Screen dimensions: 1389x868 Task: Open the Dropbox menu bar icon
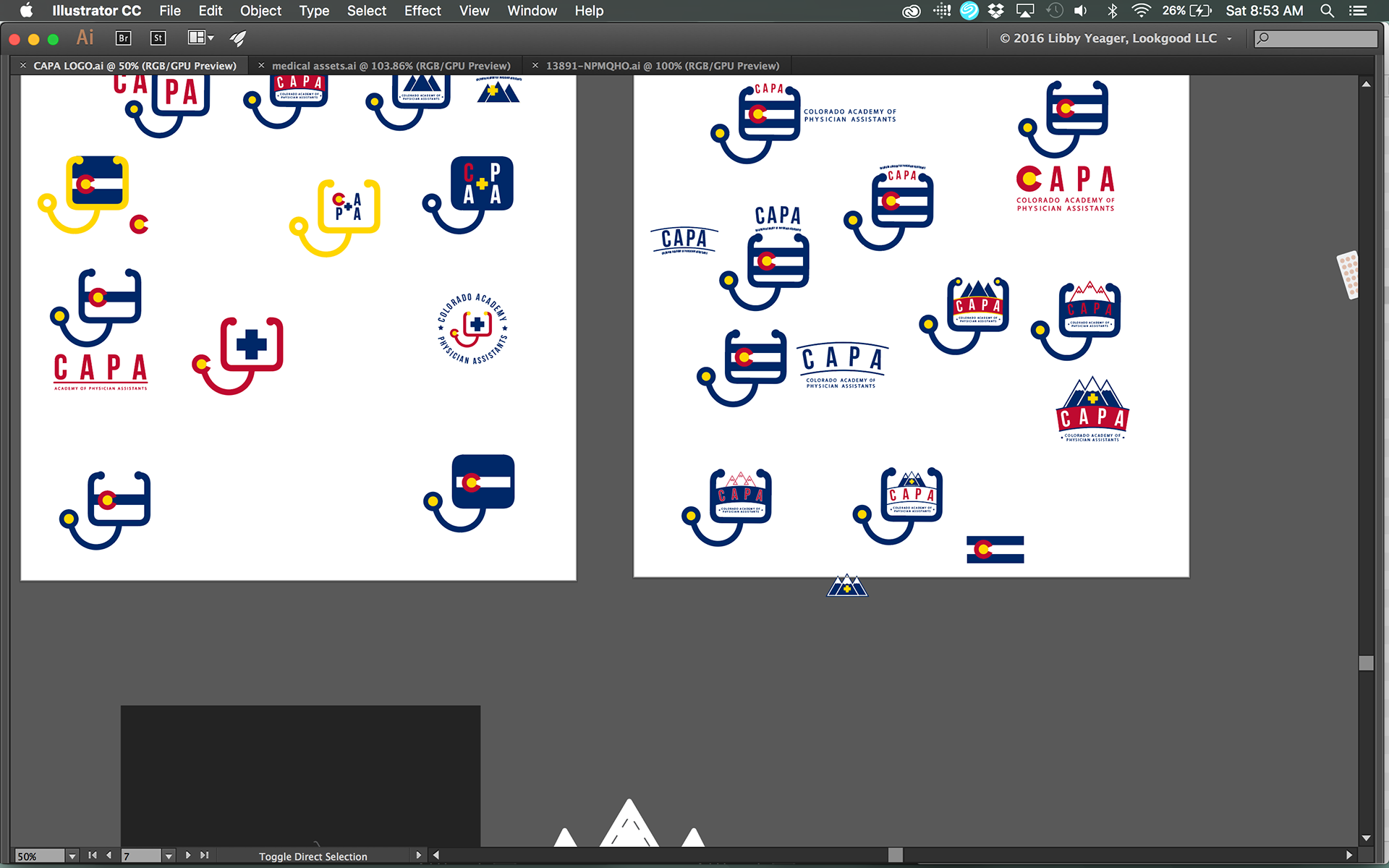pos(996,11)
